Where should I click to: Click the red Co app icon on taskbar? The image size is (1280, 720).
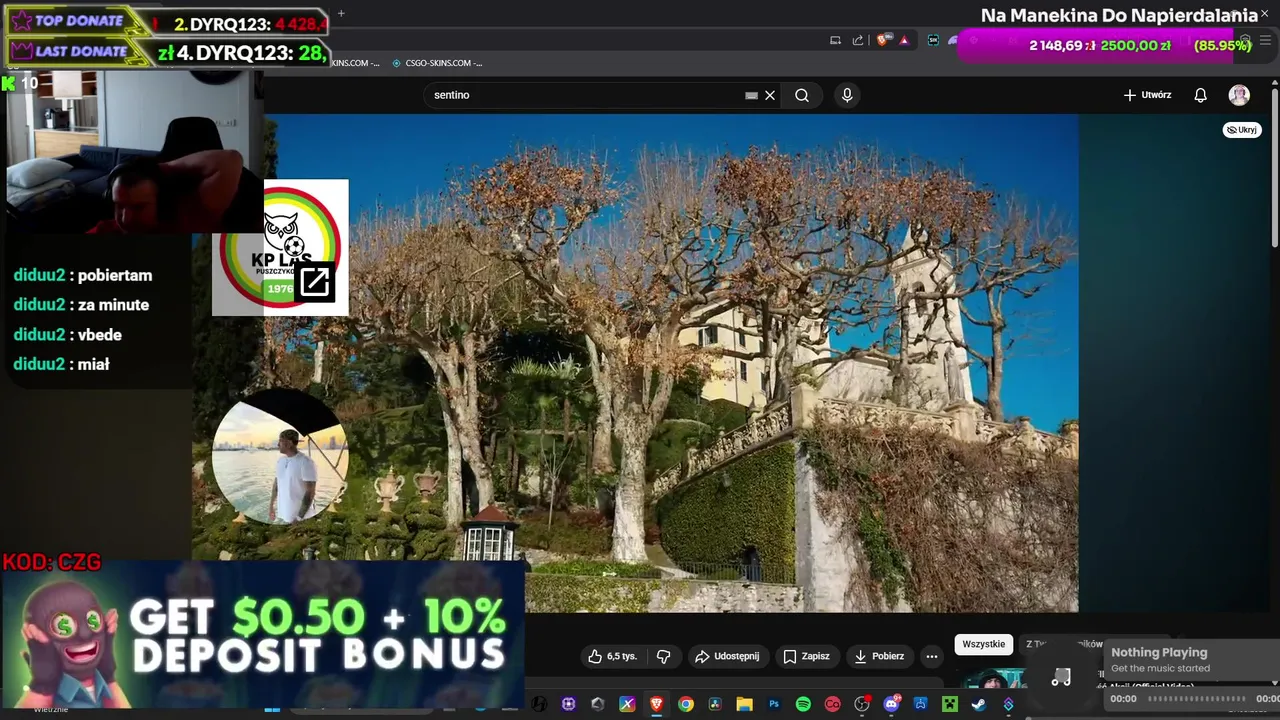pos(833,704)
